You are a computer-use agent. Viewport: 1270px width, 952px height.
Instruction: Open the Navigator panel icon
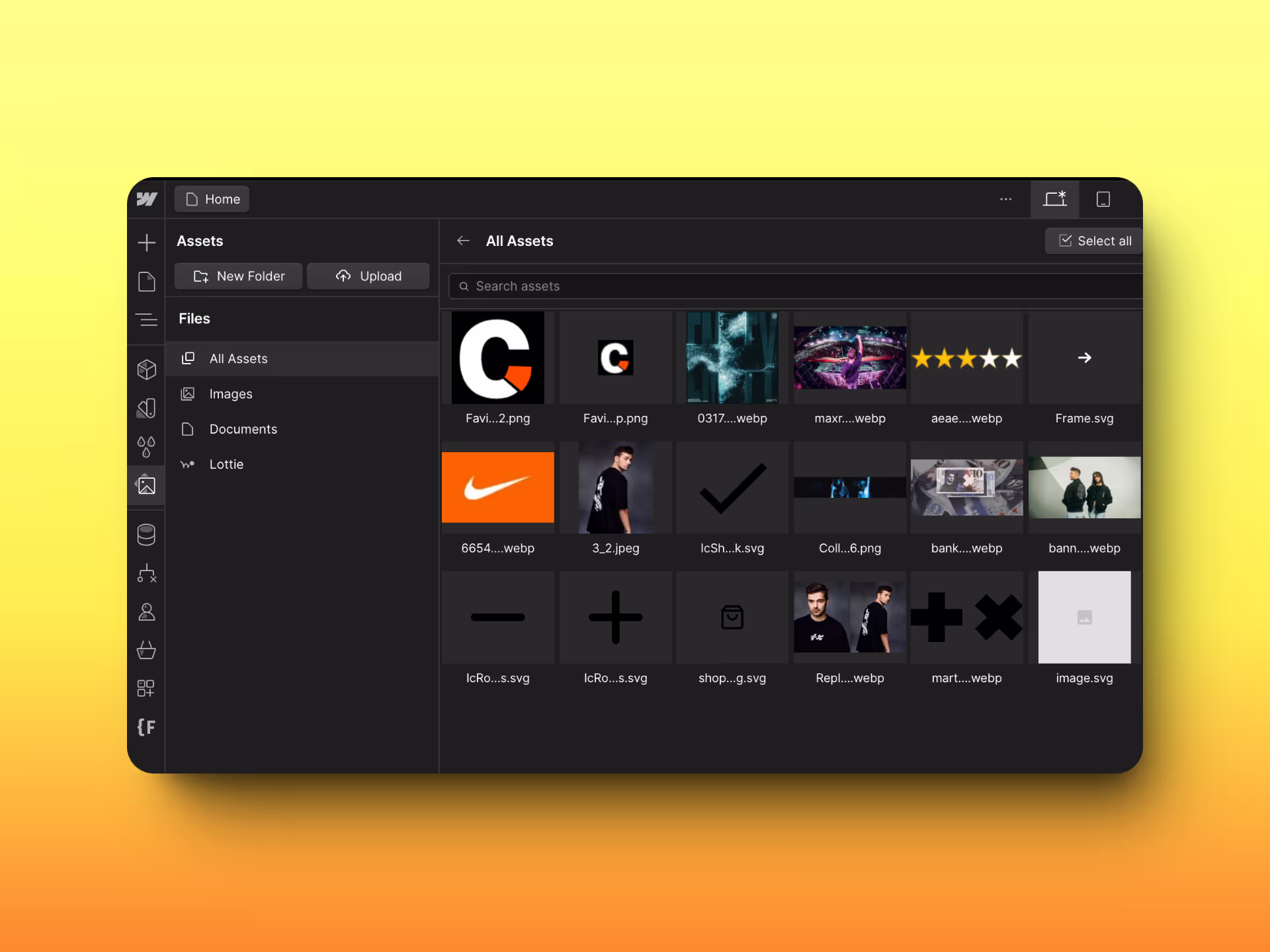[146, 320]
